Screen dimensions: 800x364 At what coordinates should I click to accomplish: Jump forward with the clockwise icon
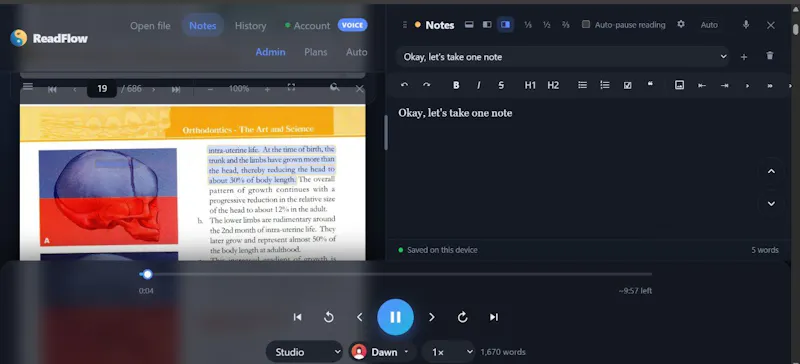[462, 317]
